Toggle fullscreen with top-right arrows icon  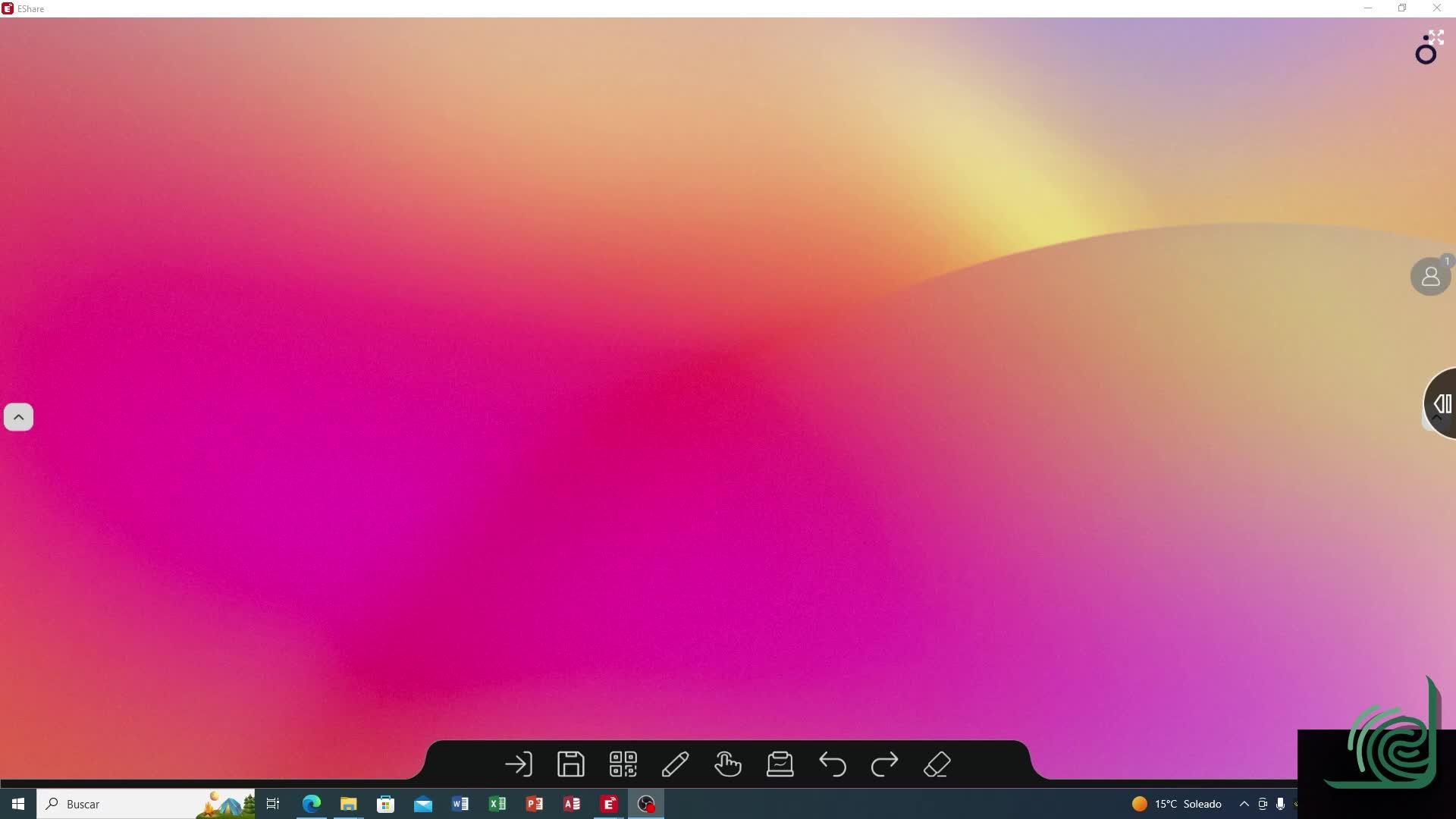click(x=1436, y=37)
